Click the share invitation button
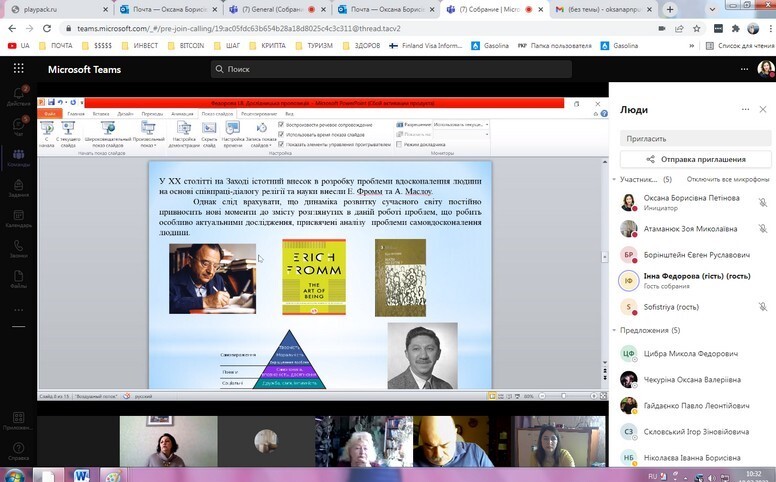The image size is (776, 482). [696, 159]
